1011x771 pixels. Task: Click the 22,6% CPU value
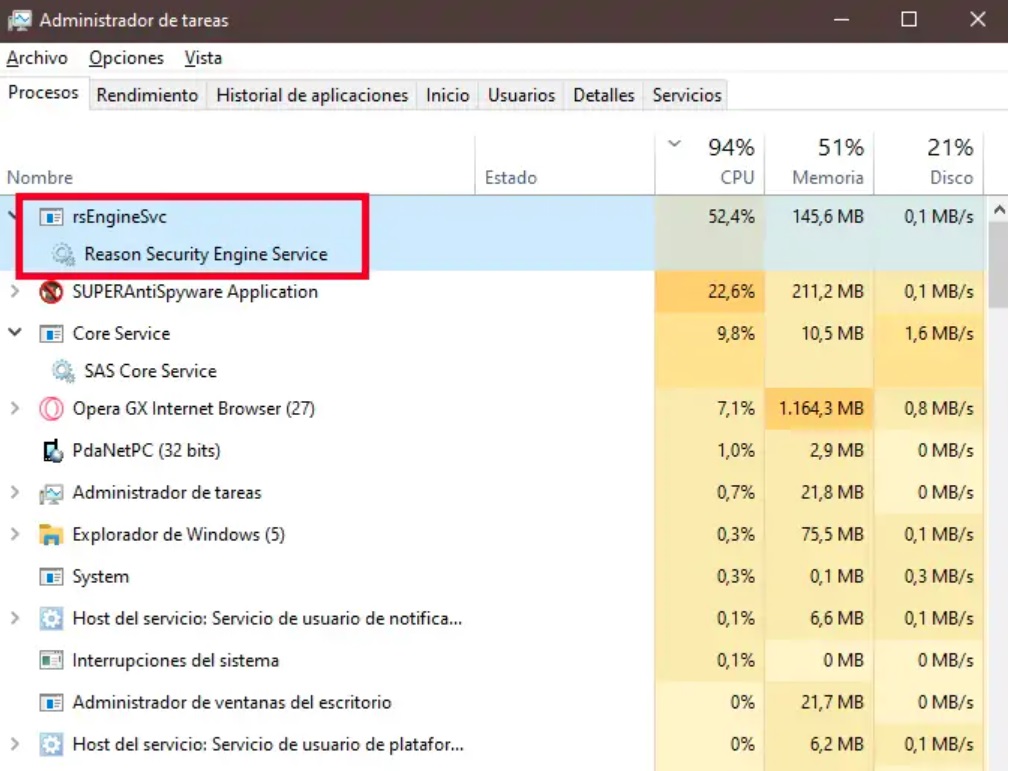coord(731,292)
